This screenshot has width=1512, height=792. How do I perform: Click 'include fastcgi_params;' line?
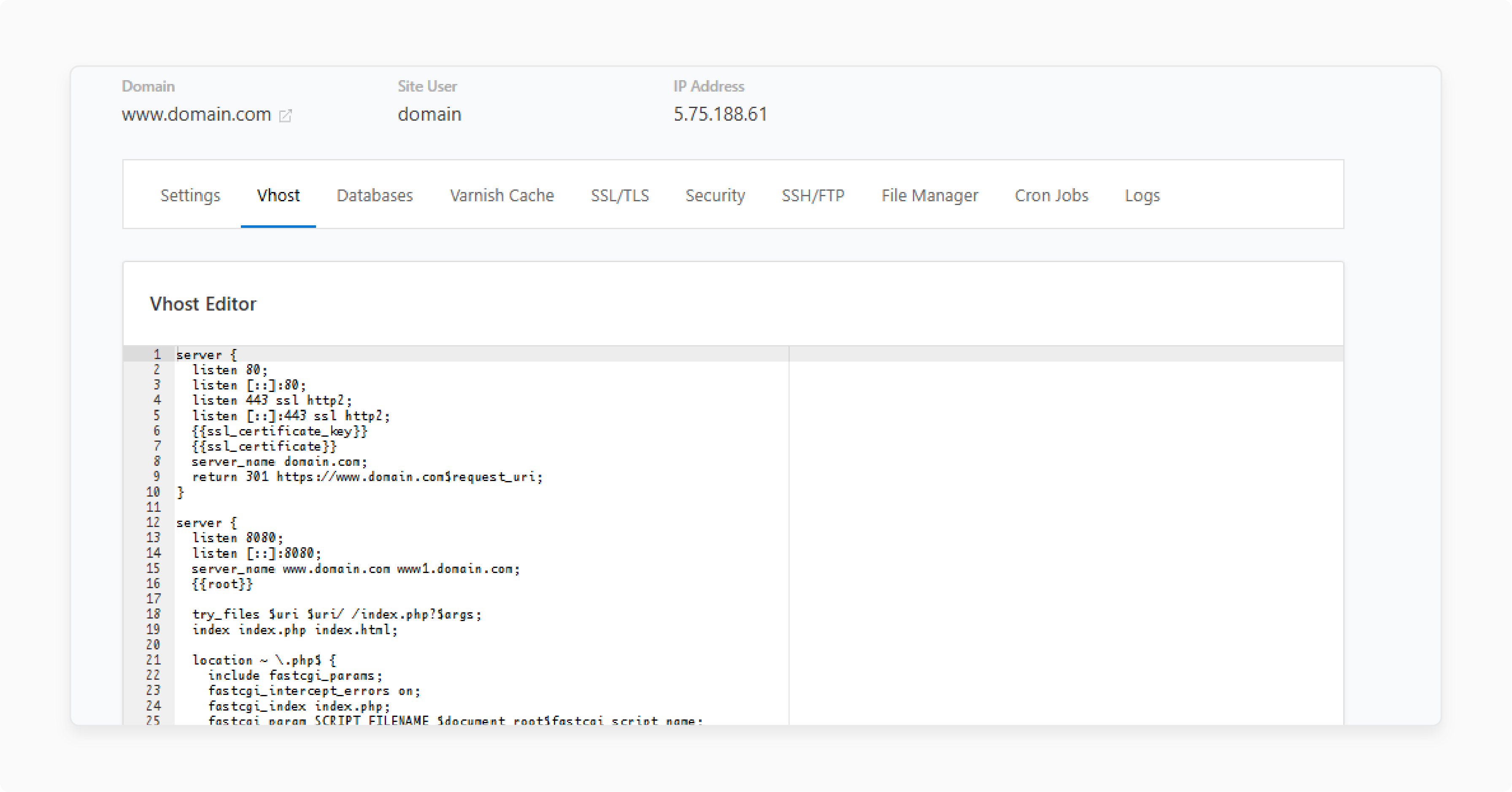click(295, 675)
